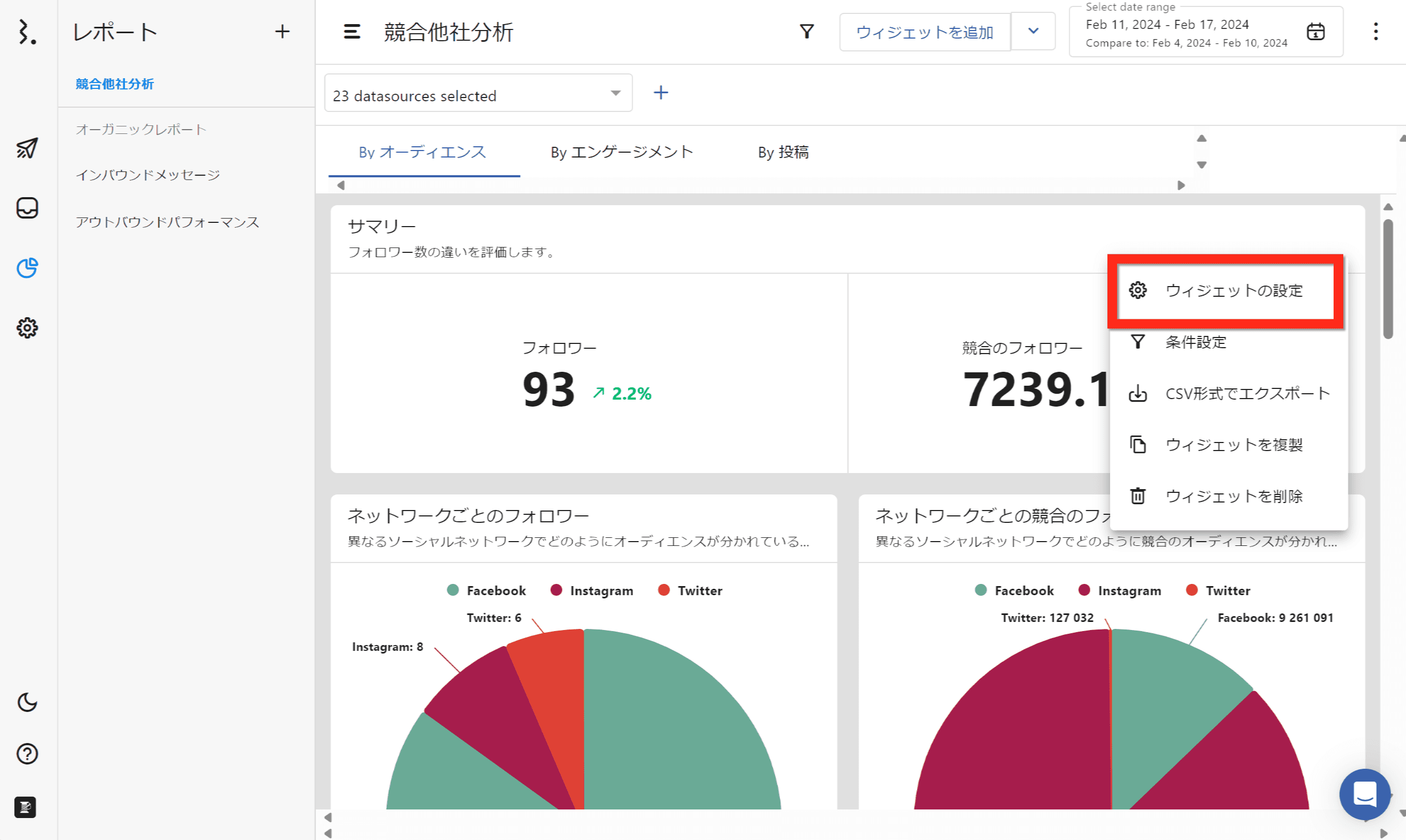Click the filter funnel icon in header

click(x=806, y=32)
